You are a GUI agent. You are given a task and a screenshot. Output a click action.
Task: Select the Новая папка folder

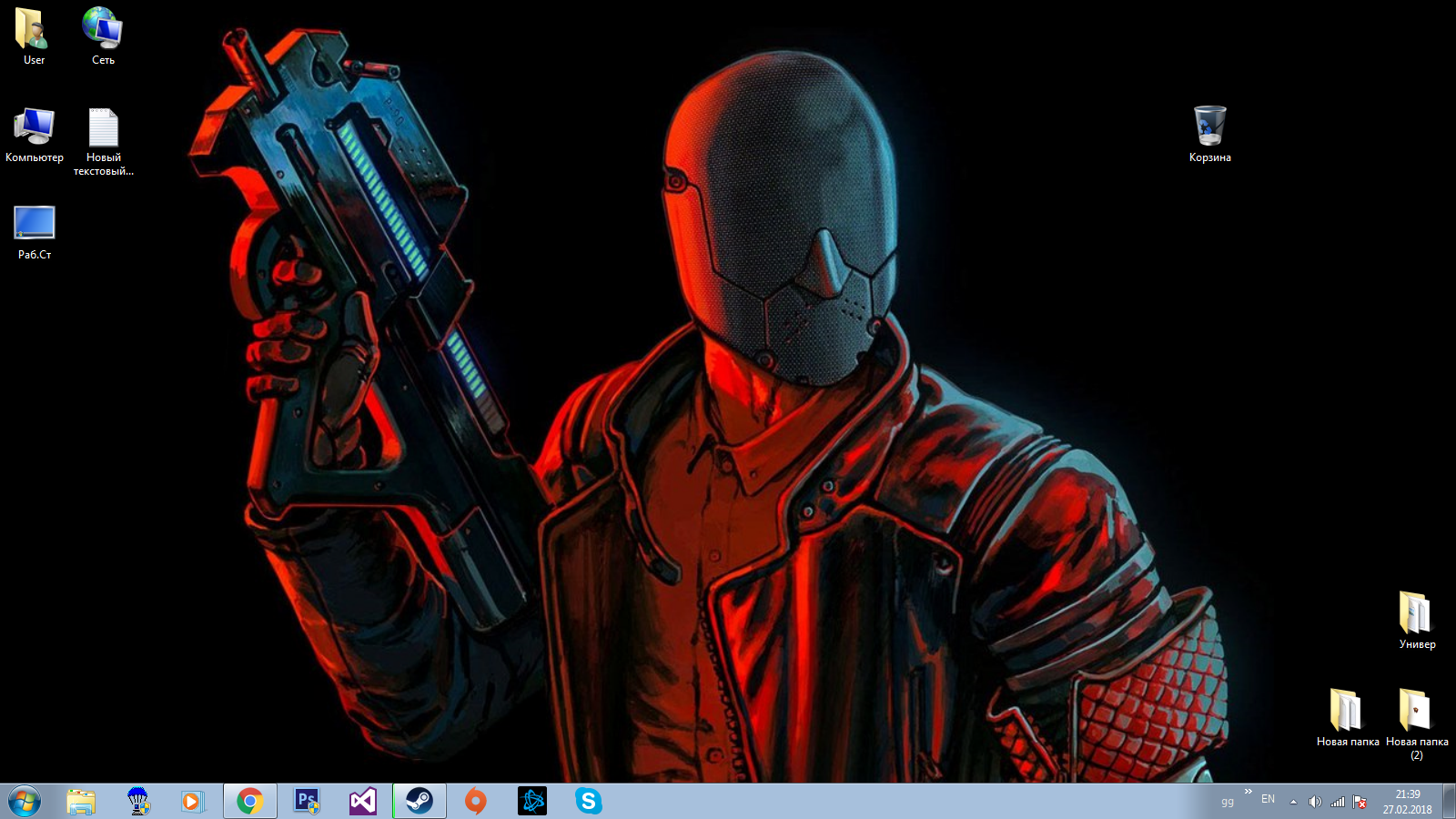tap(1348, 718)
